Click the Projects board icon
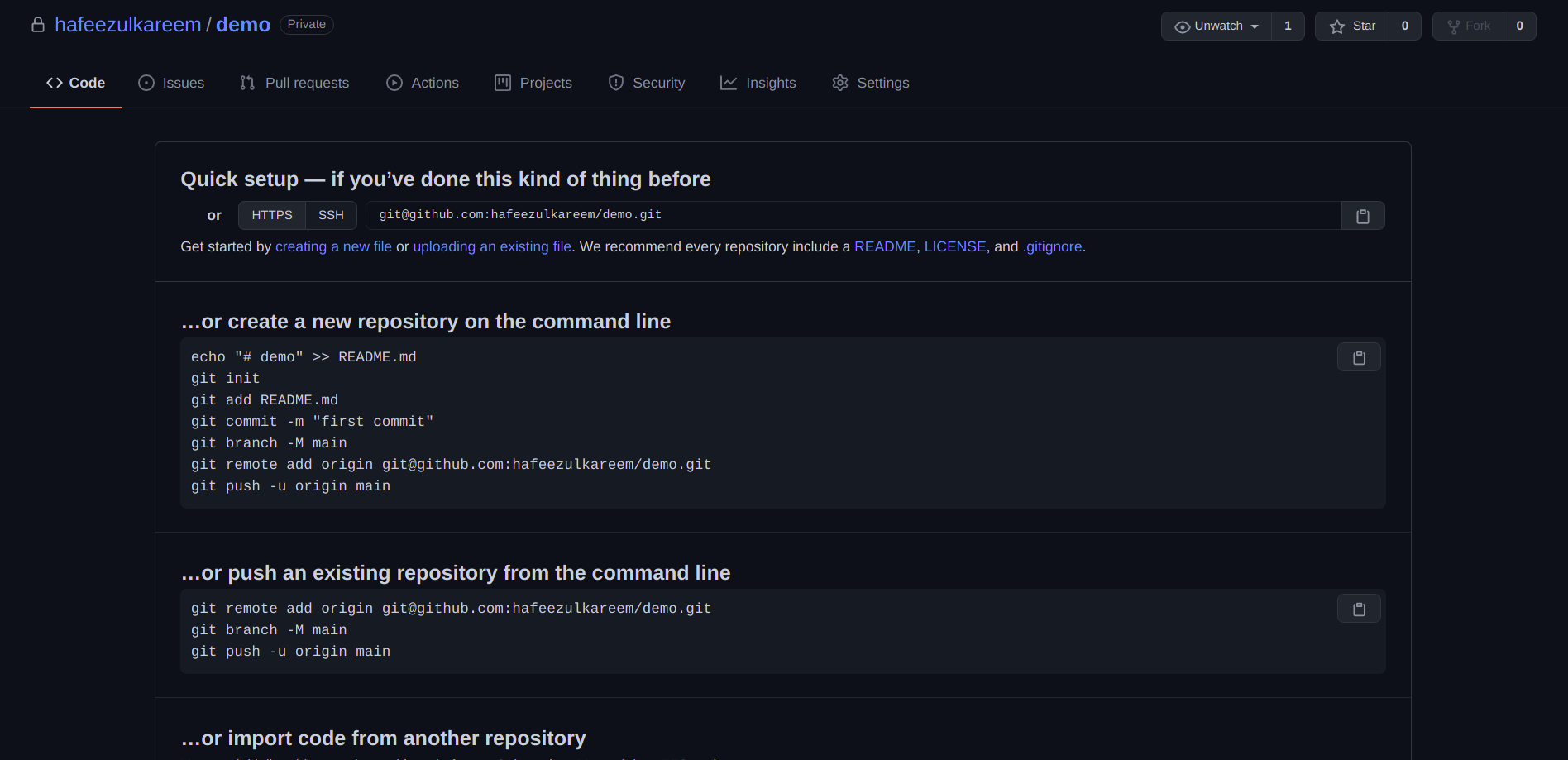1568x760 pixels. (x=502, y=83)
